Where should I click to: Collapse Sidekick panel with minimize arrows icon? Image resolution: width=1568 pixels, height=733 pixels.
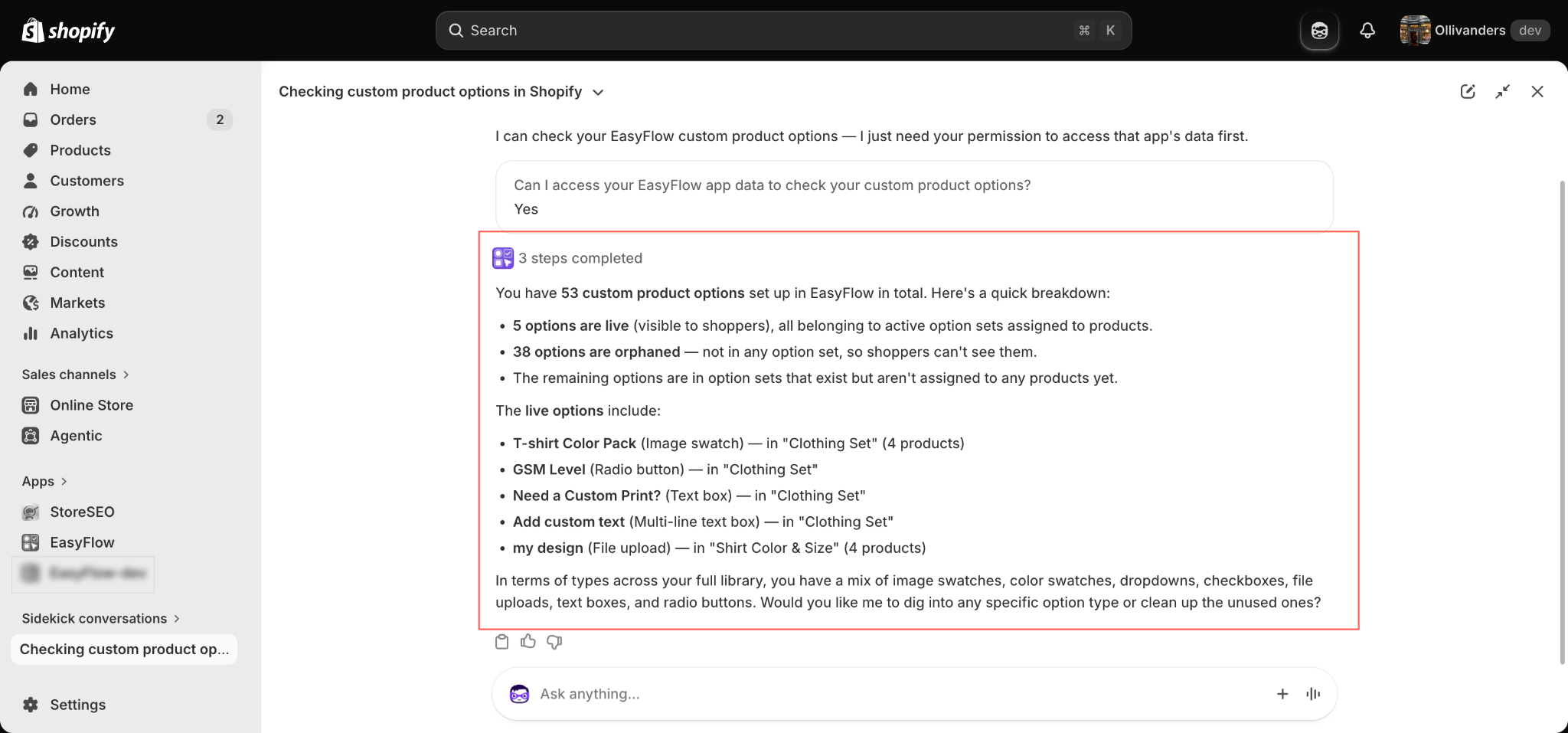point(1503,92)
